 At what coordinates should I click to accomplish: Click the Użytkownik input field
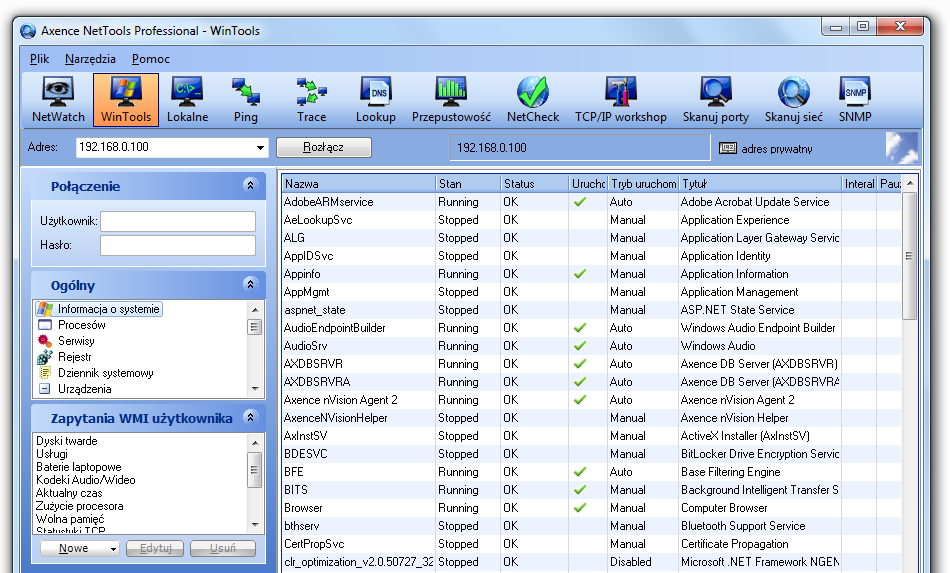pyautogui.click(x=178, y=221)
